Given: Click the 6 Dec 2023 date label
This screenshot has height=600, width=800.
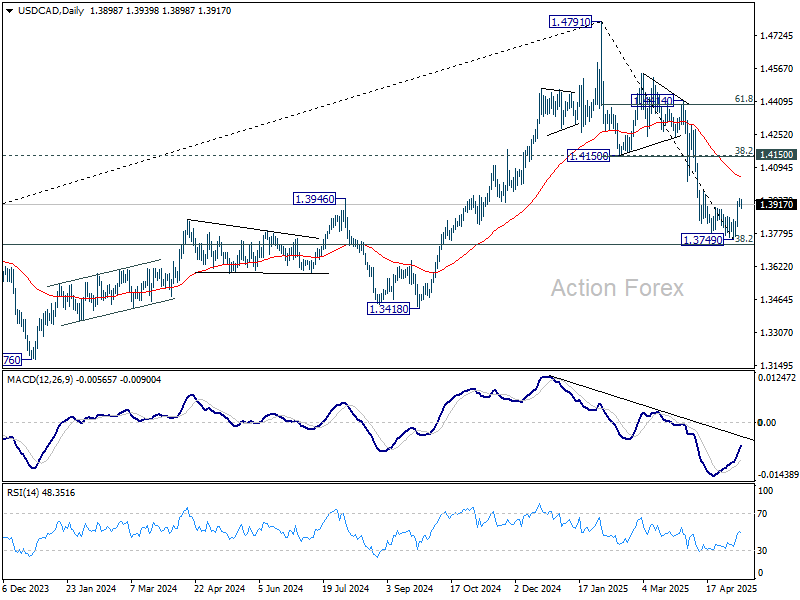Looking at the screenshot, I should click(26, 589).
